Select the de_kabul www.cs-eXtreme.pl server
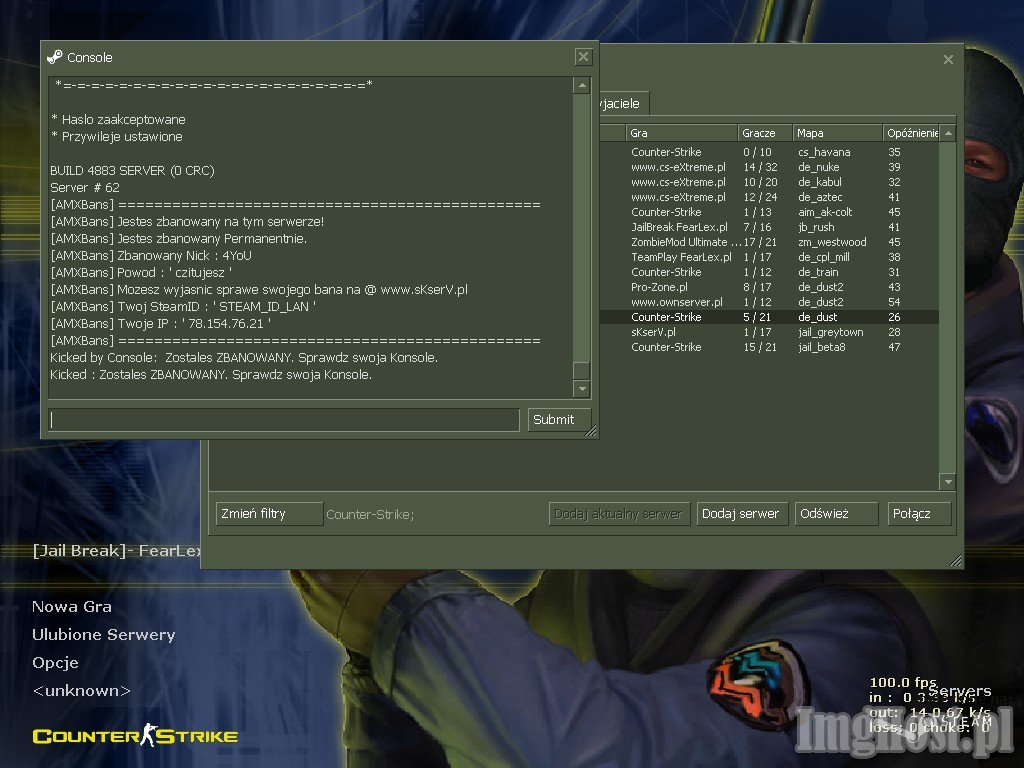Screen dimensions: 1024x768 [x=769, y=182]
